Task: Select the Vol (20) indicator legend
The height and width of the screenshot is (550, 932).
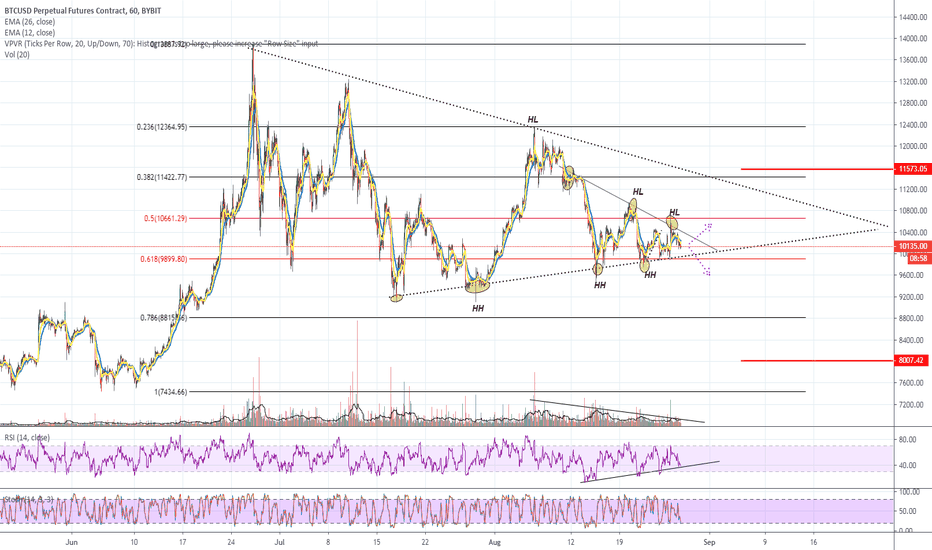Action: 17,55
